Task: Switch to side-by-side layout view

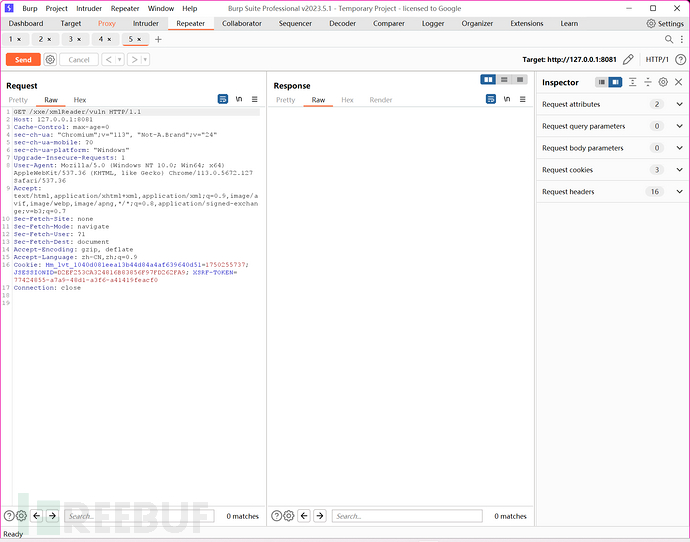Action: [488, 80]
